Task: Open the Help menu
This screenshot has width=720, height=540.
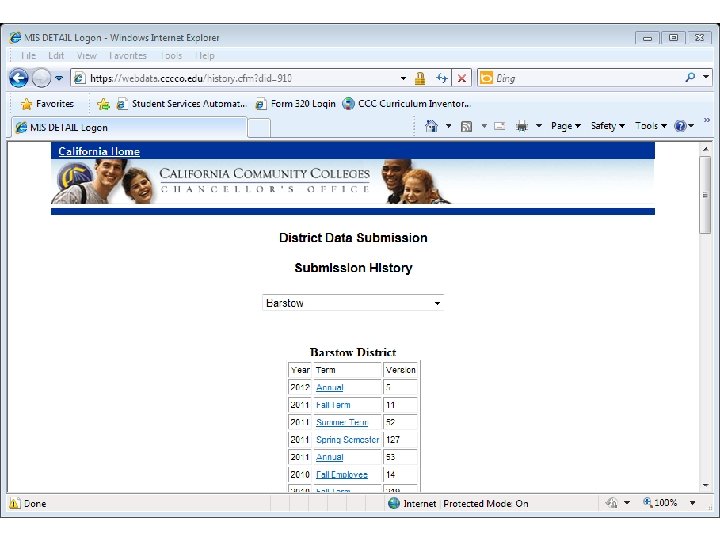Action: 205,56
